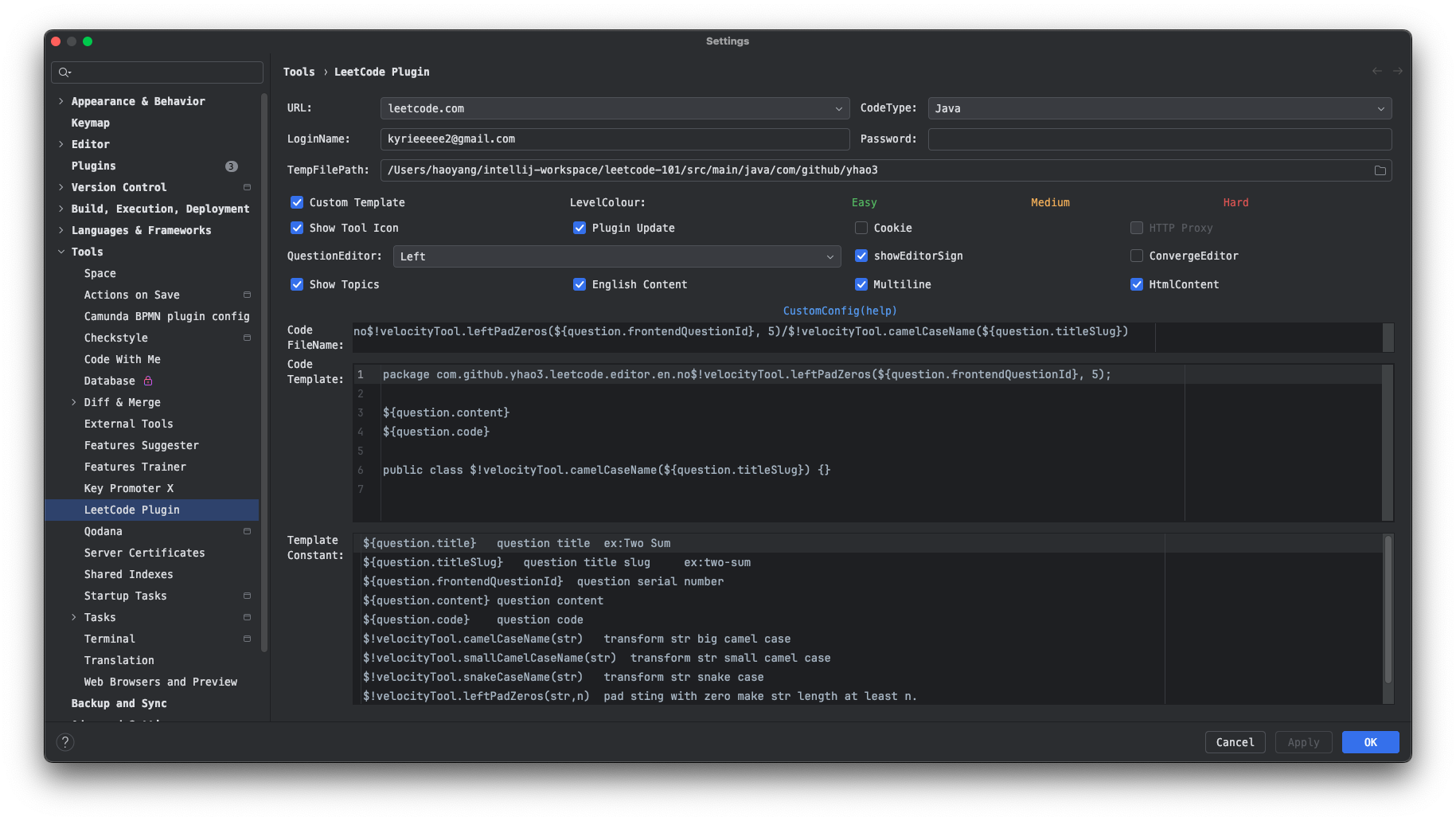The image size is (1456, 821).
Task: Open the CustomConfig(help) link
Action: click(x=840, y=311)
